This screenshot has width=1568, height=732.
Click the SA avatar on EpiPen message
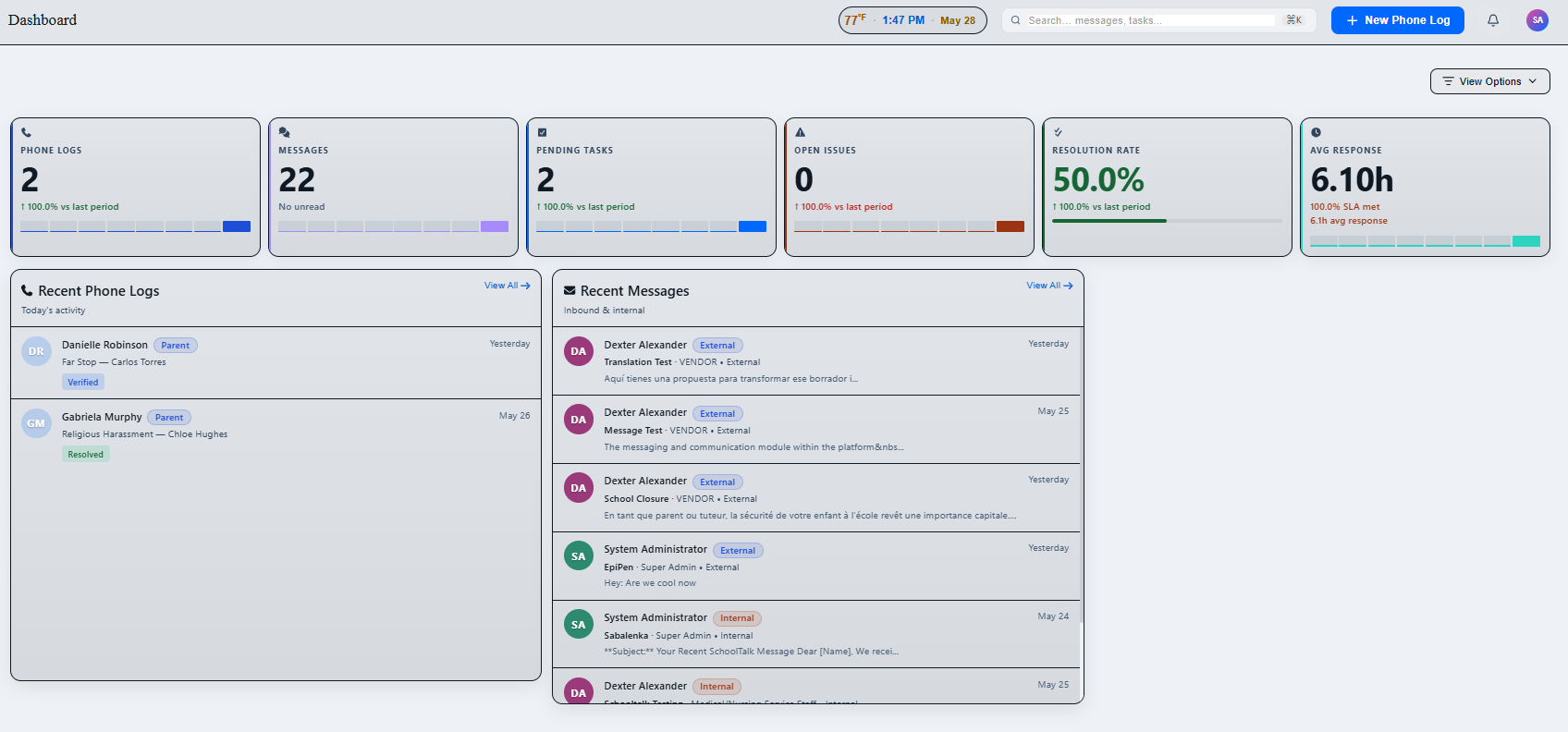point(579,556)
